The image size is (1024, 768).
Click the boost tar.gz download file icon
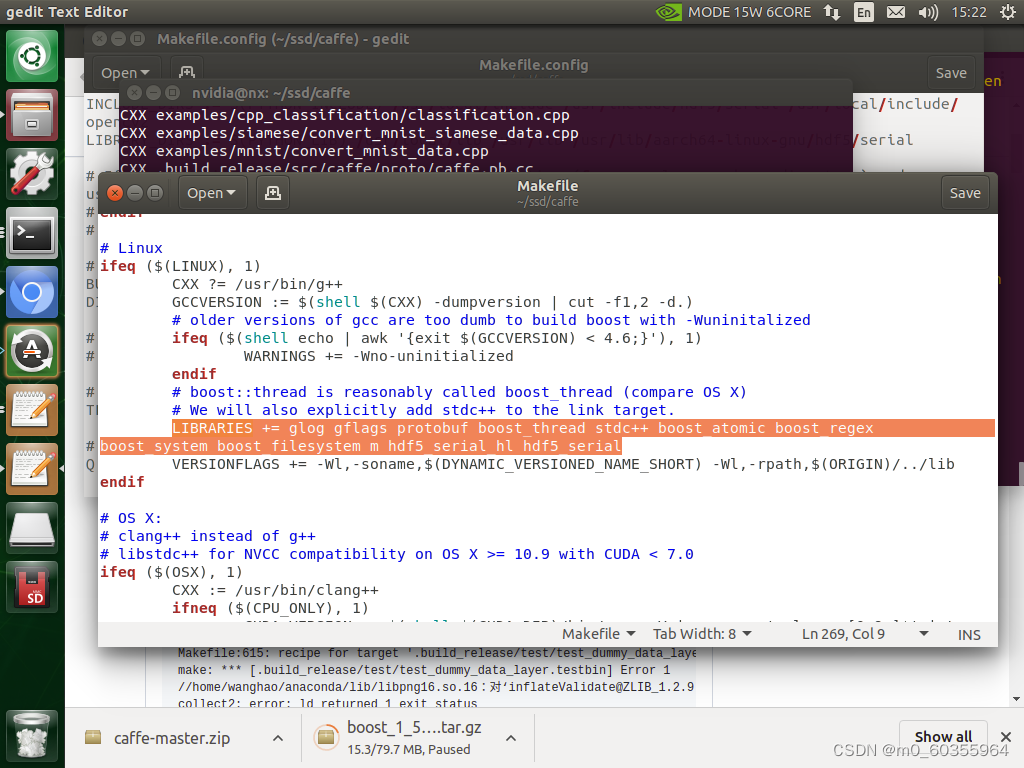[326, 738]
